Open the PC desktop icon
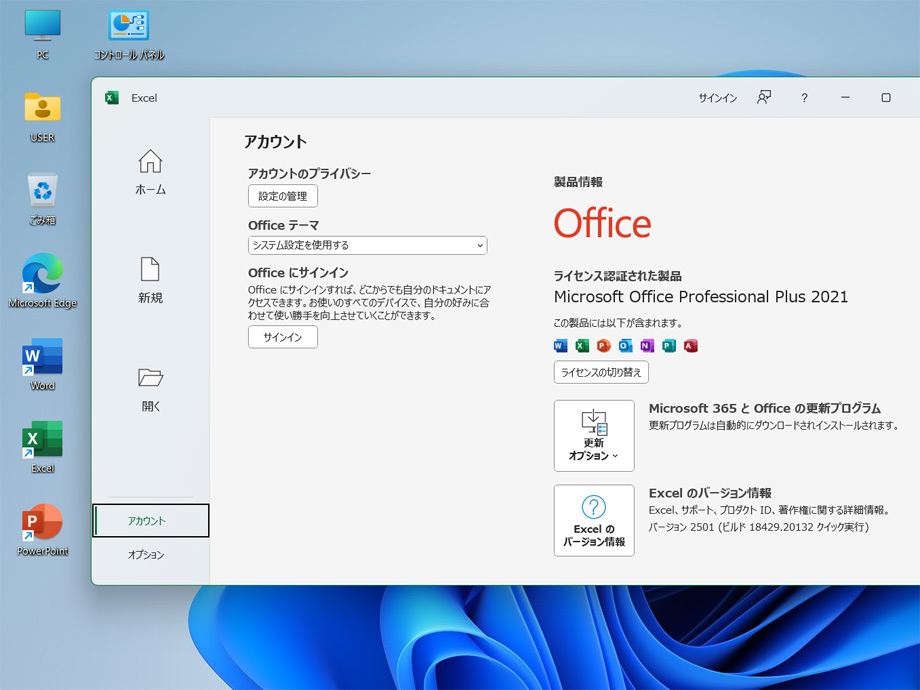The width and height of the screenshot is (920, 690). tap(42, 34)
